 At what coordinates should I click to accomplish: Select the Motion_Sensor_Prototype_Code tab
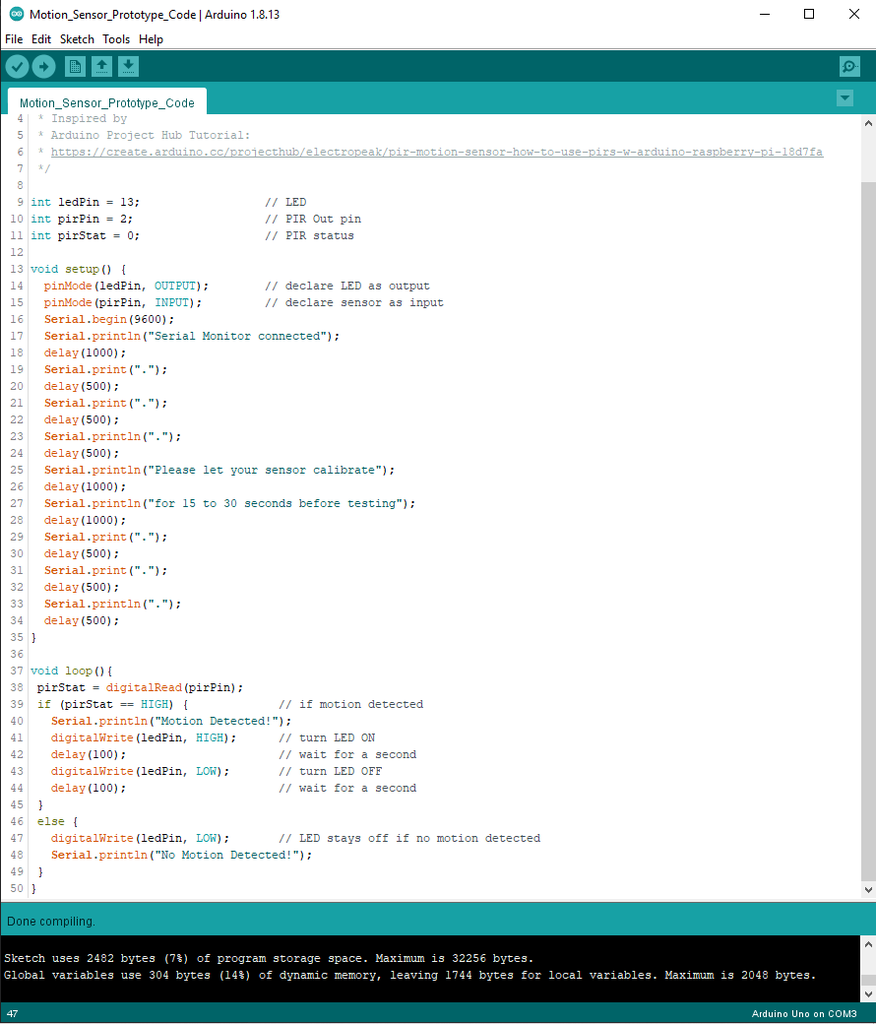coord(107,103)
